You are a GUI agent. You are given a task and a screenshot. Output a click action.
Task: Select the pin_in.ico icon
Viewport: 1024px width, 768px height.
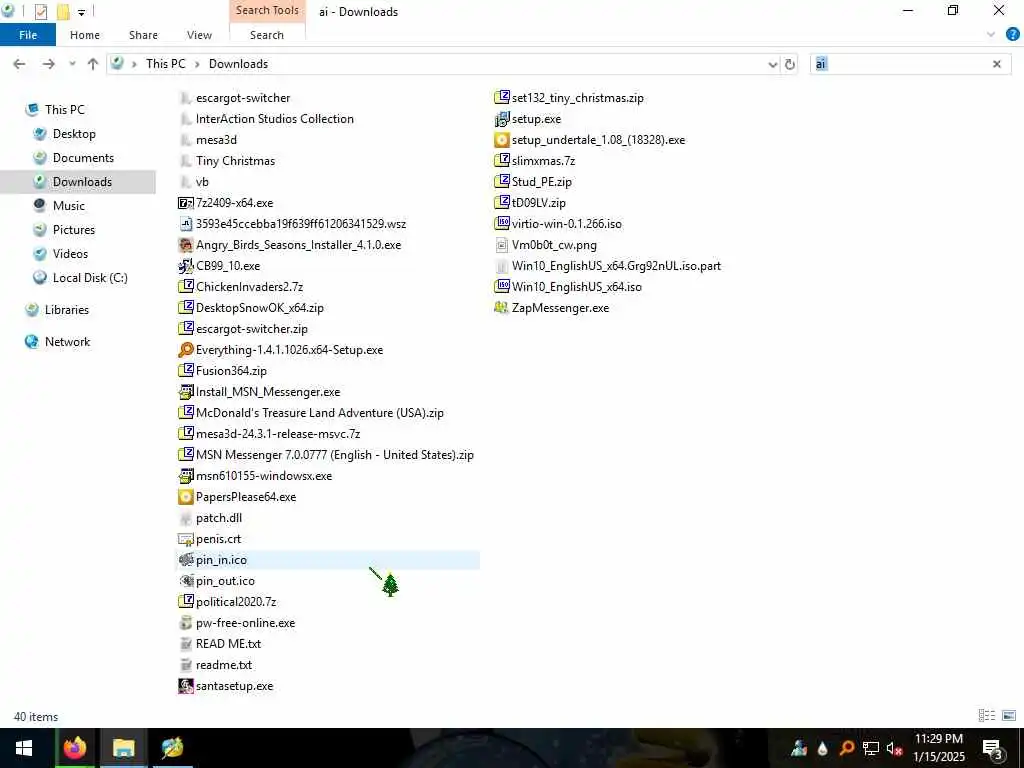(185, 560)
